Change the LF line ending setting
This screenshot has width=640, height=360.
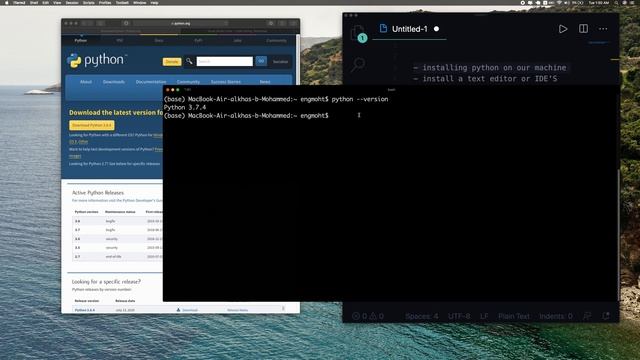[x=484, y=316]
